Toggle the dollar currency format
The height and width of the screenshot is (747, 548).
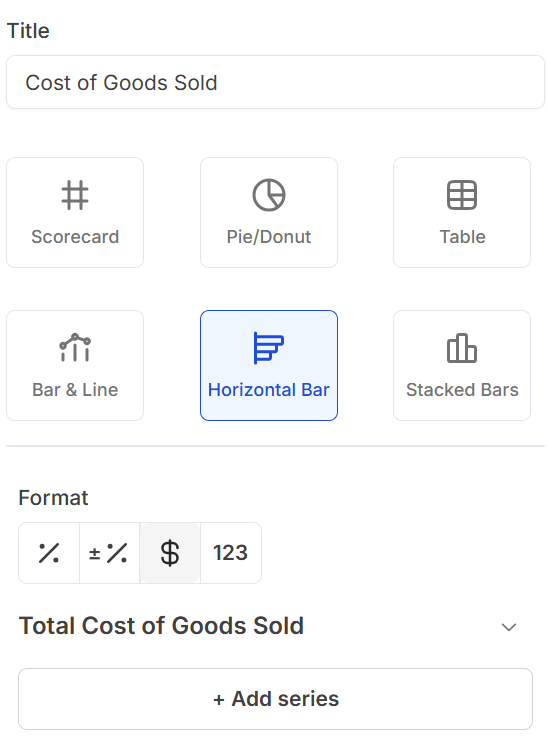170,553
